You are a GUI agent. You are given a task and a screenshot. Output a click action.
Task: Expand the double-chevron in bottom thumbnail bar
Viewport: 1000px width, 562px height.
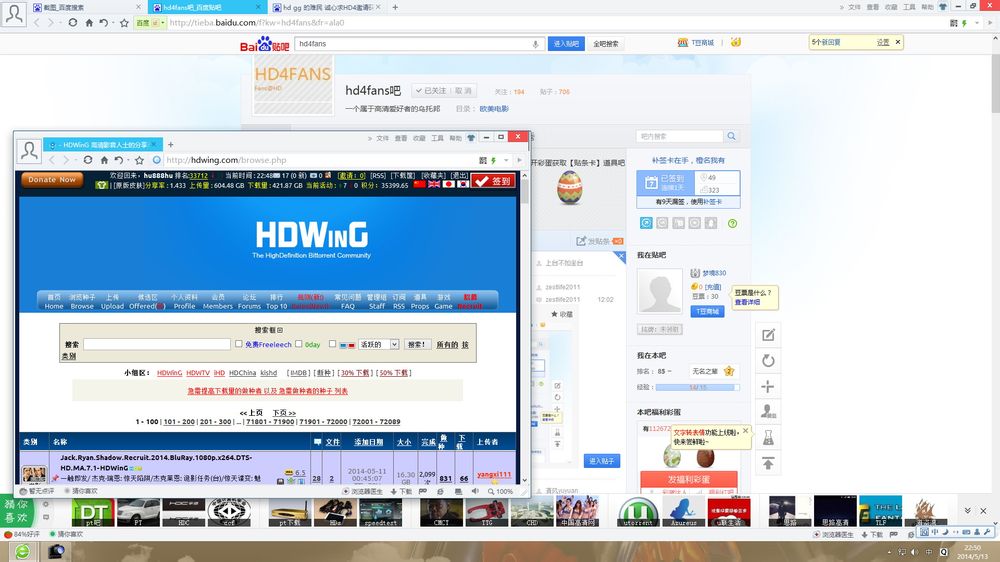click(x=967, y=511)
